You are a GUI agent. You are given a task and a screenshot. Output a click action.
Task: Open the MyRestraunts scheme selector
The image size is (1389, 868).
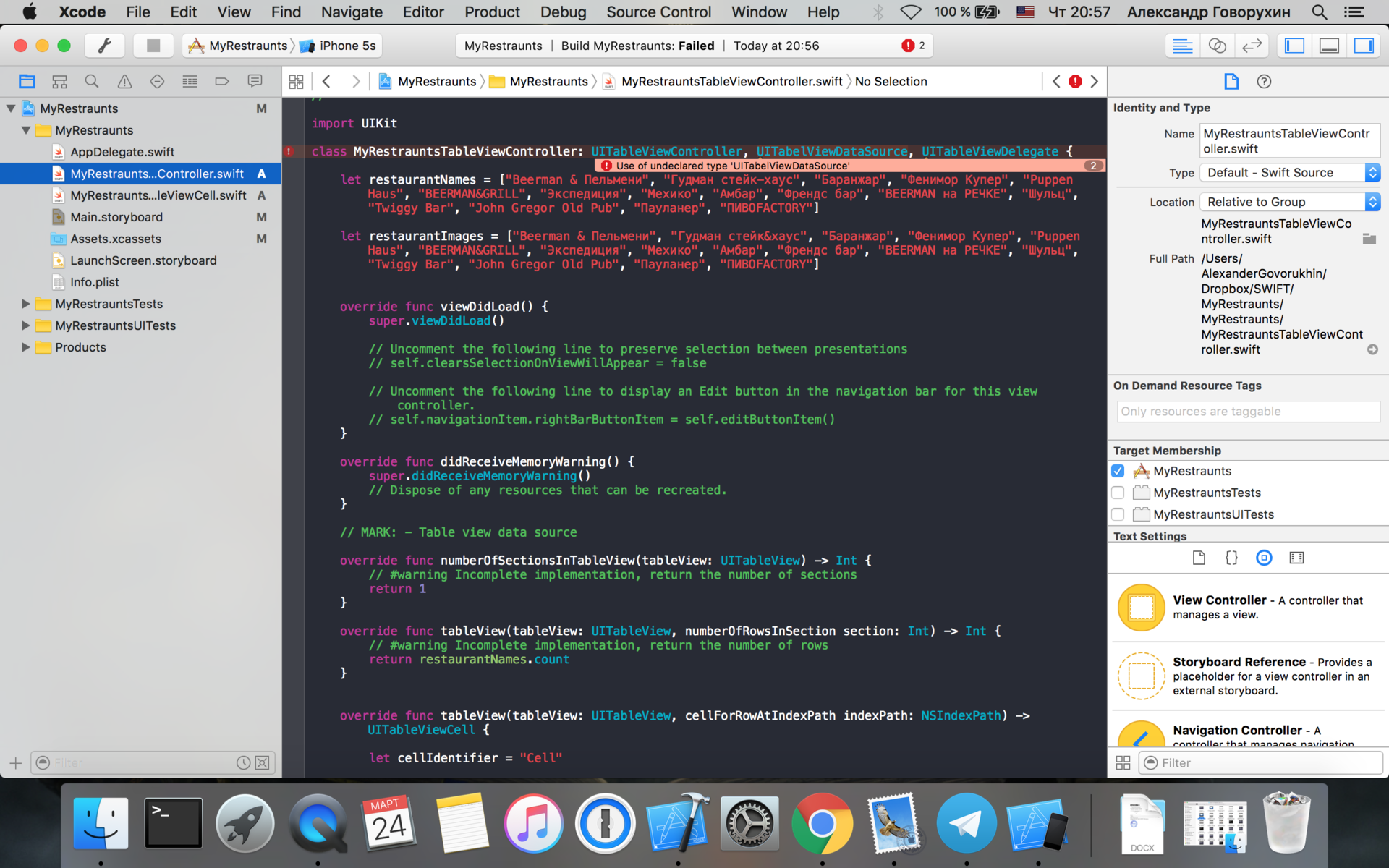[239, 46]
